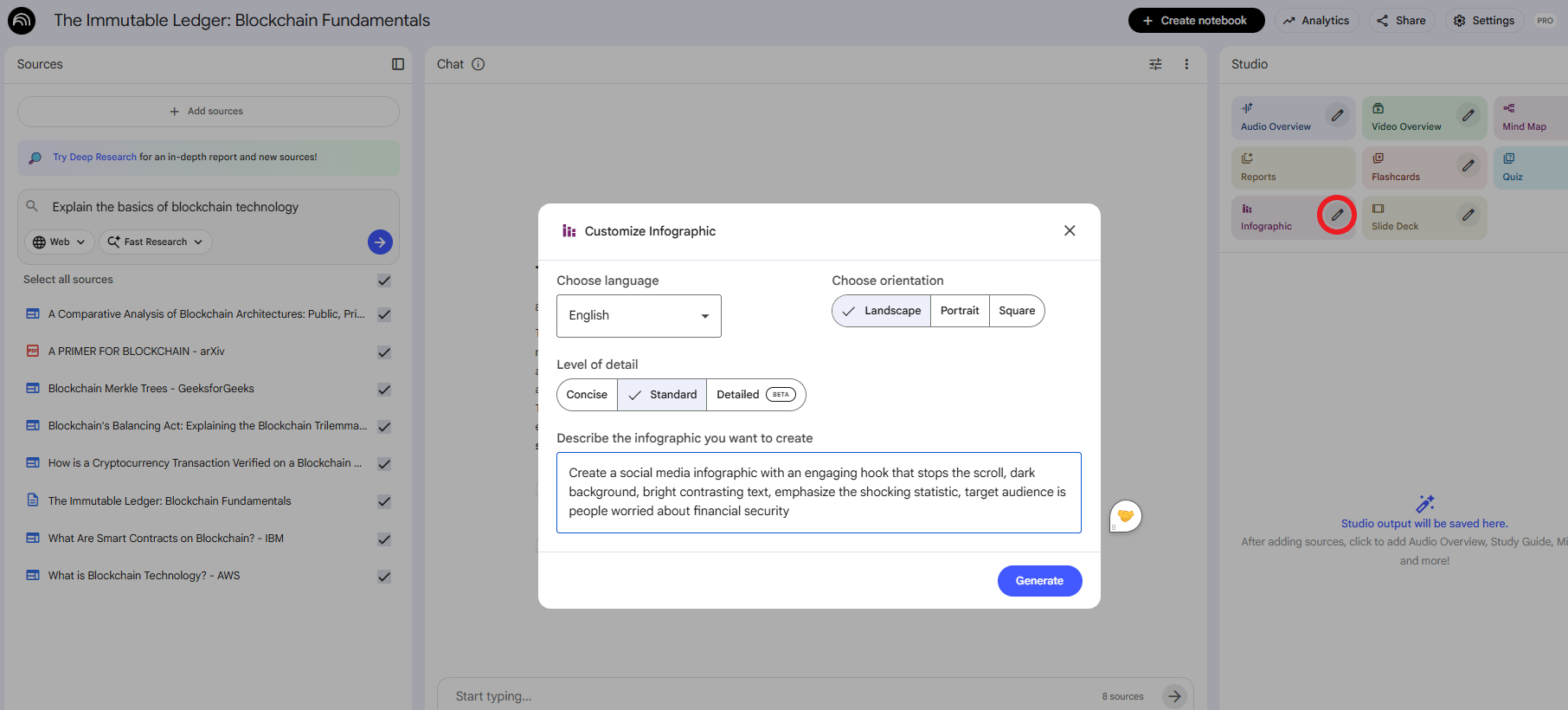Uncheck the Blockchain Trilemma source checkbox
This screenshot has height=710, width=1568.
click(384, 427)
